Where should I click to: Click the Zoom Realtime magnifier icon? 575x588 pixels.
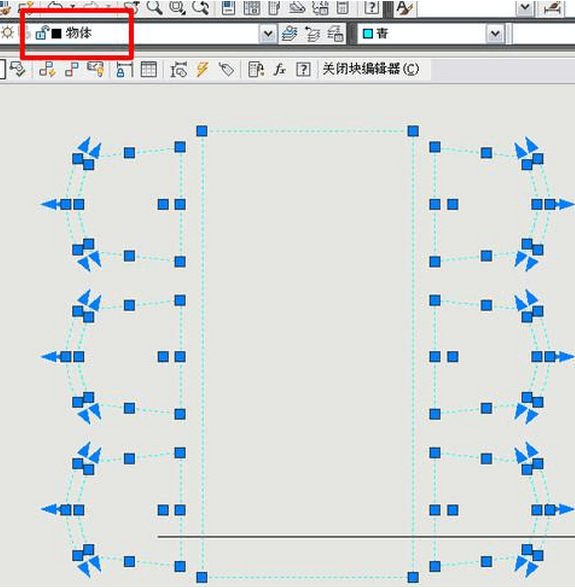pyautogui.click(x=154, y=7)
